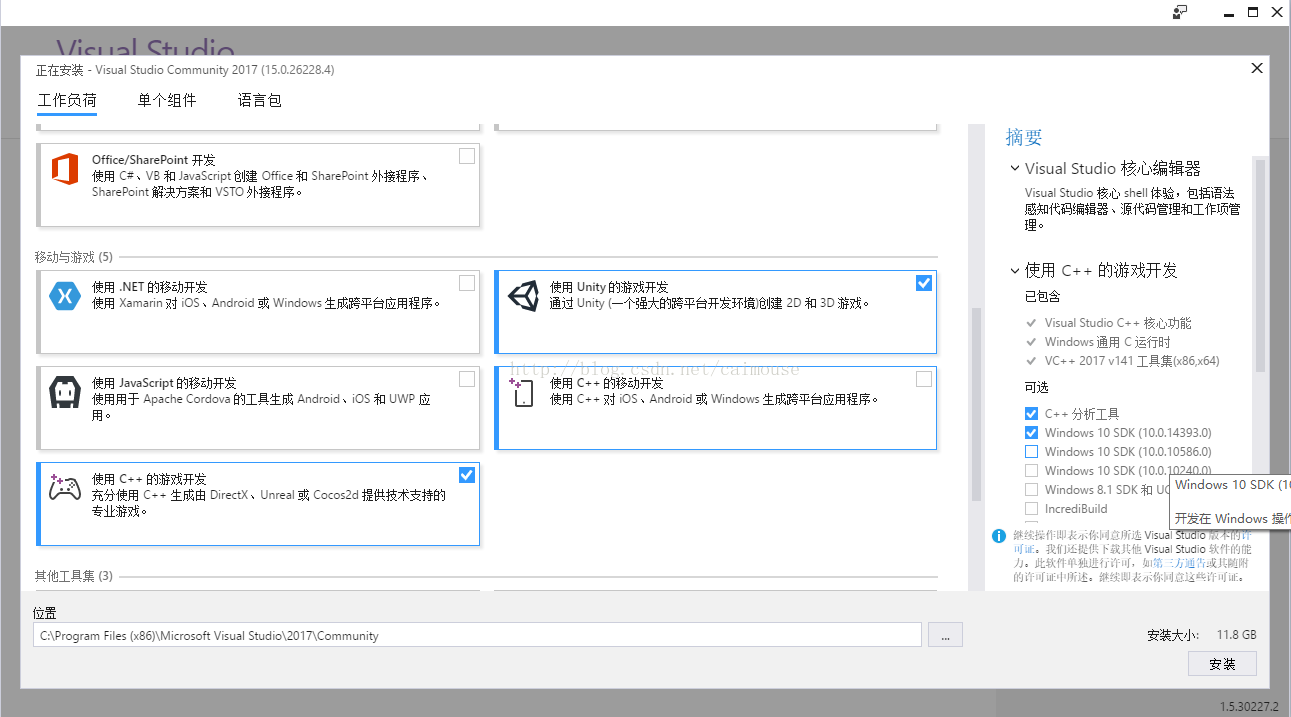Uncheck Windows 10 SDK (10.0.14393.0)
The height and width of the screenshot is (717, 1291).
pyautogui.click(x=1031, y=433)
